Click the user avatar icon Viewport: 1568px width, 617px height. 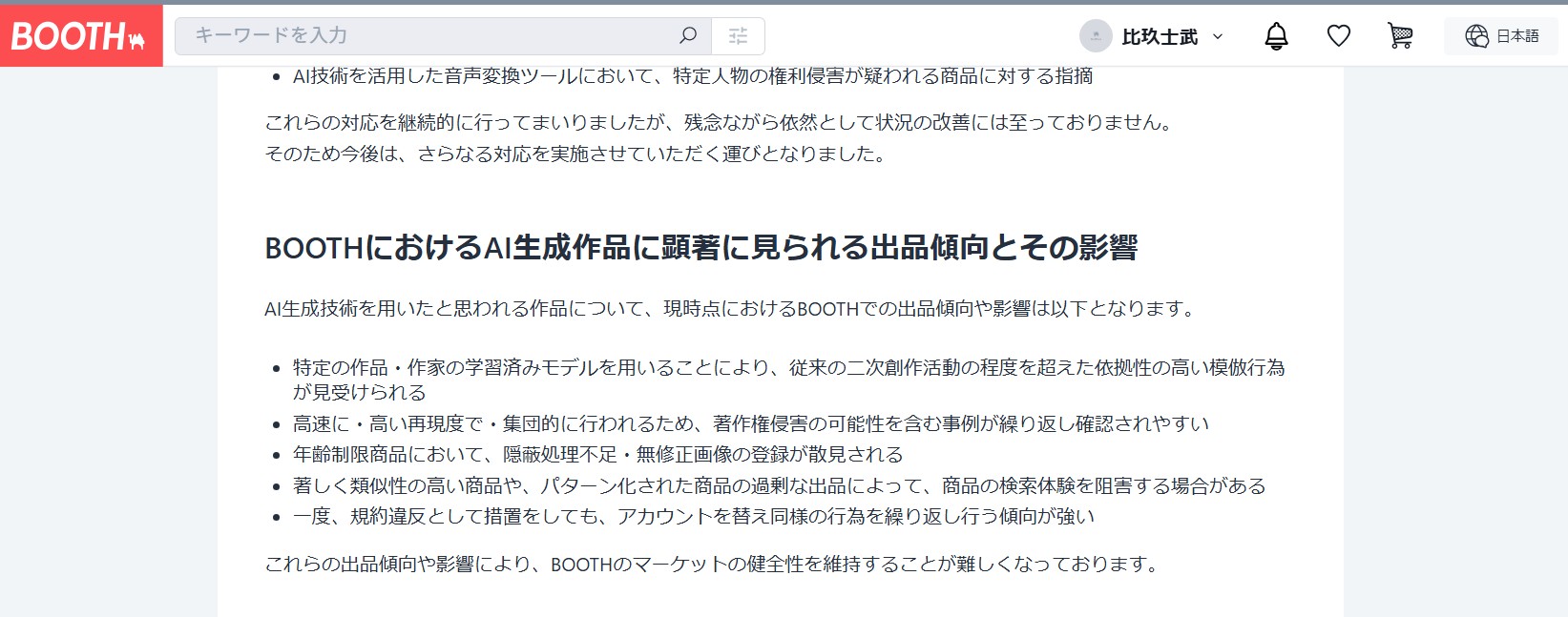pos(1096,36)
